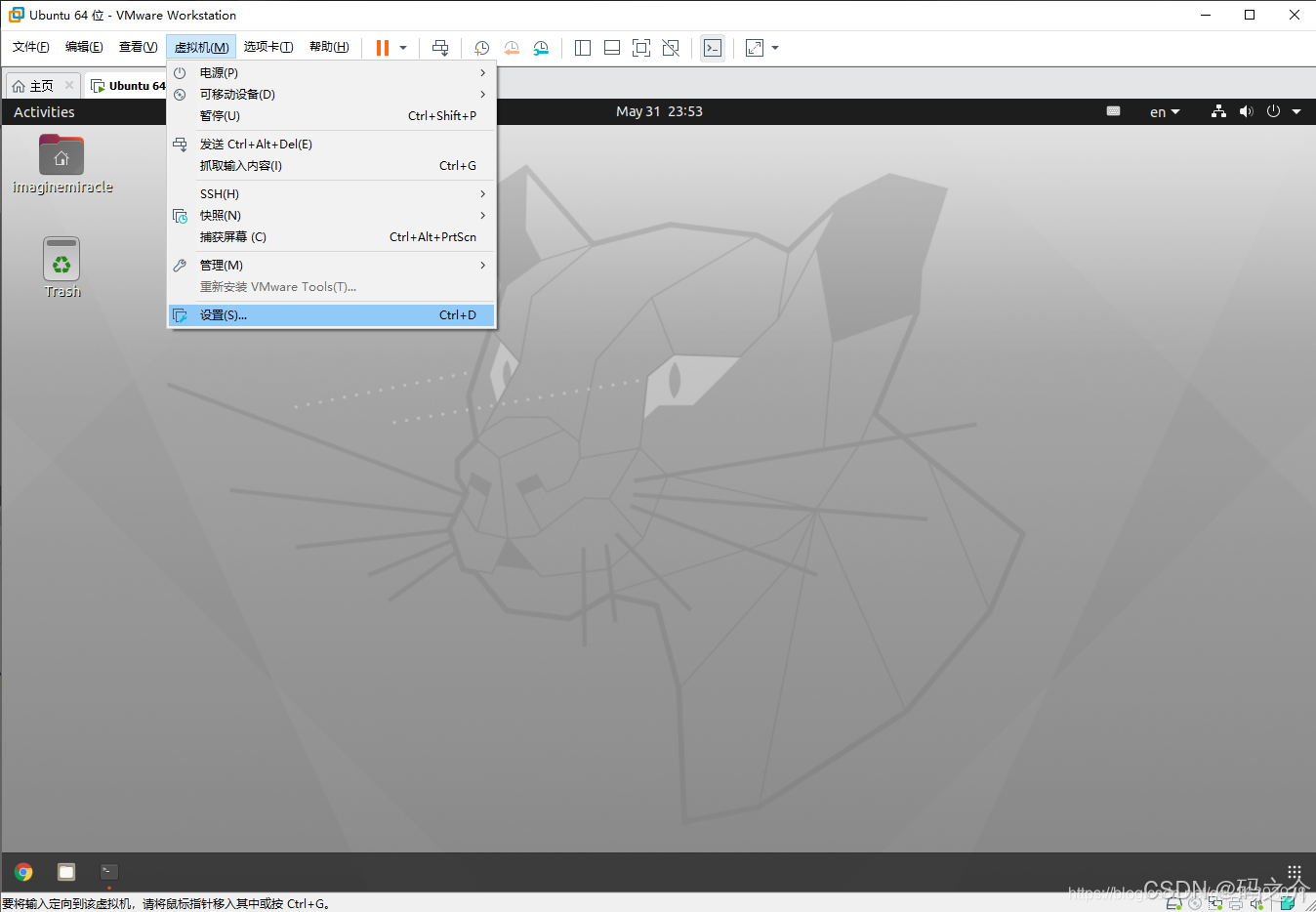Select 抓取输入内容(I) menu item
This screenshot has width=1316, height=912.
(332, 166)
